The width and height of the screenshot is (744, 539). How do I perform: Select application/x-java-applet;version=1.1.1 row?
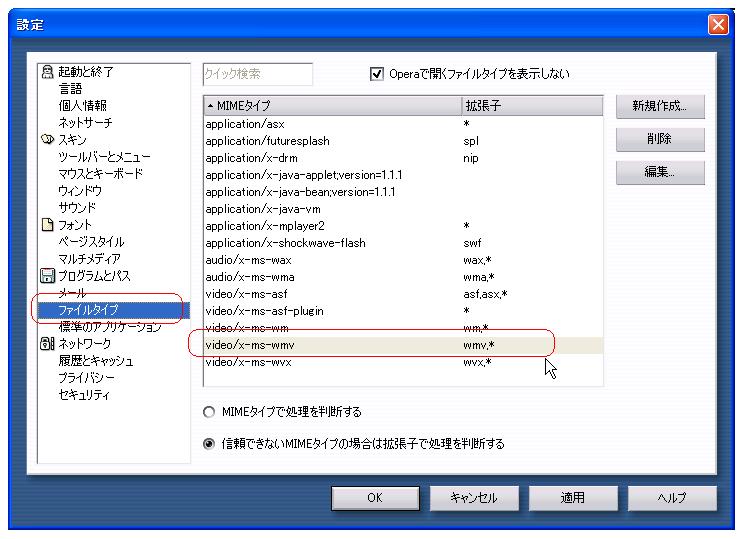coord(403,175)
